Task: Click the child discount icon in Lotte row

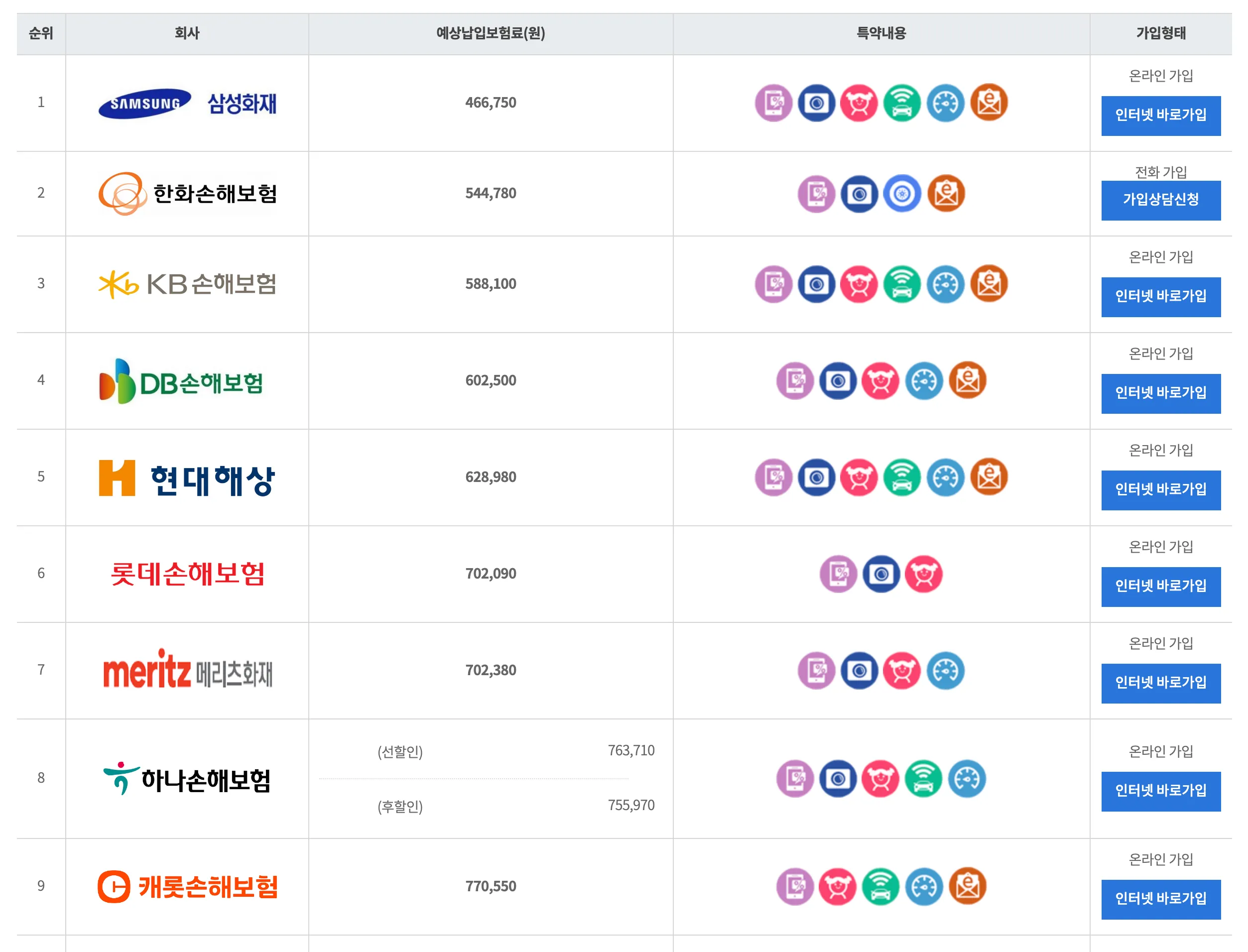Action: coord(925,574)
